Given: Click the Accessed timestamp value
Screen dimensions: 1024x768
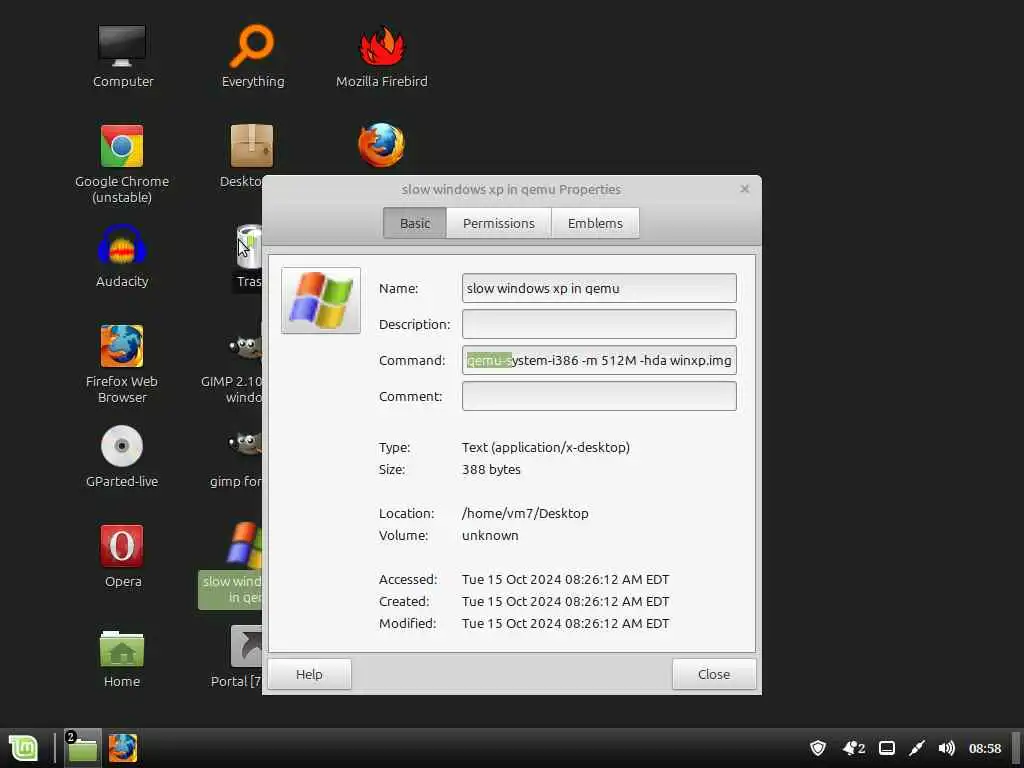Looking at the screenshot, I should [x=565, y=579].
